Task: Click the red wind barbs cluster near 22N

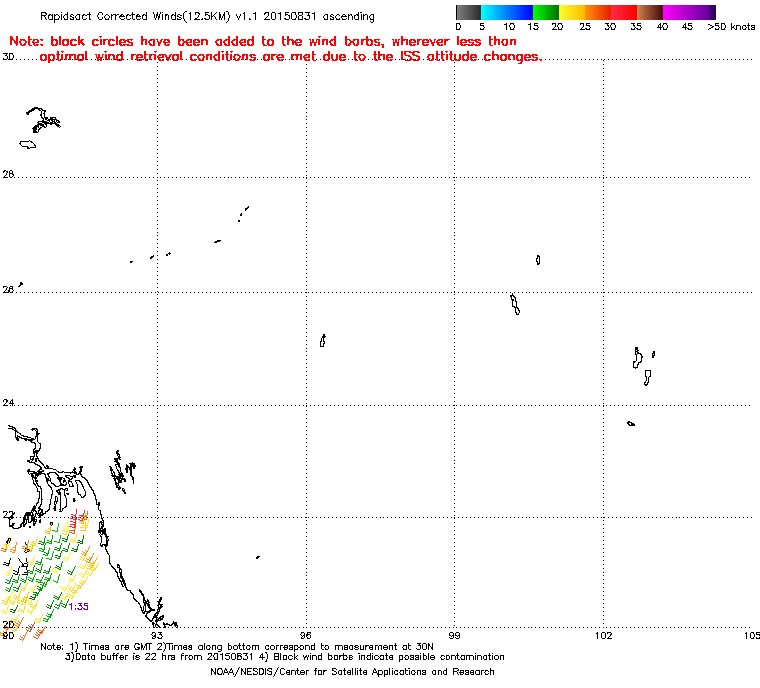Action: point(75,523)
